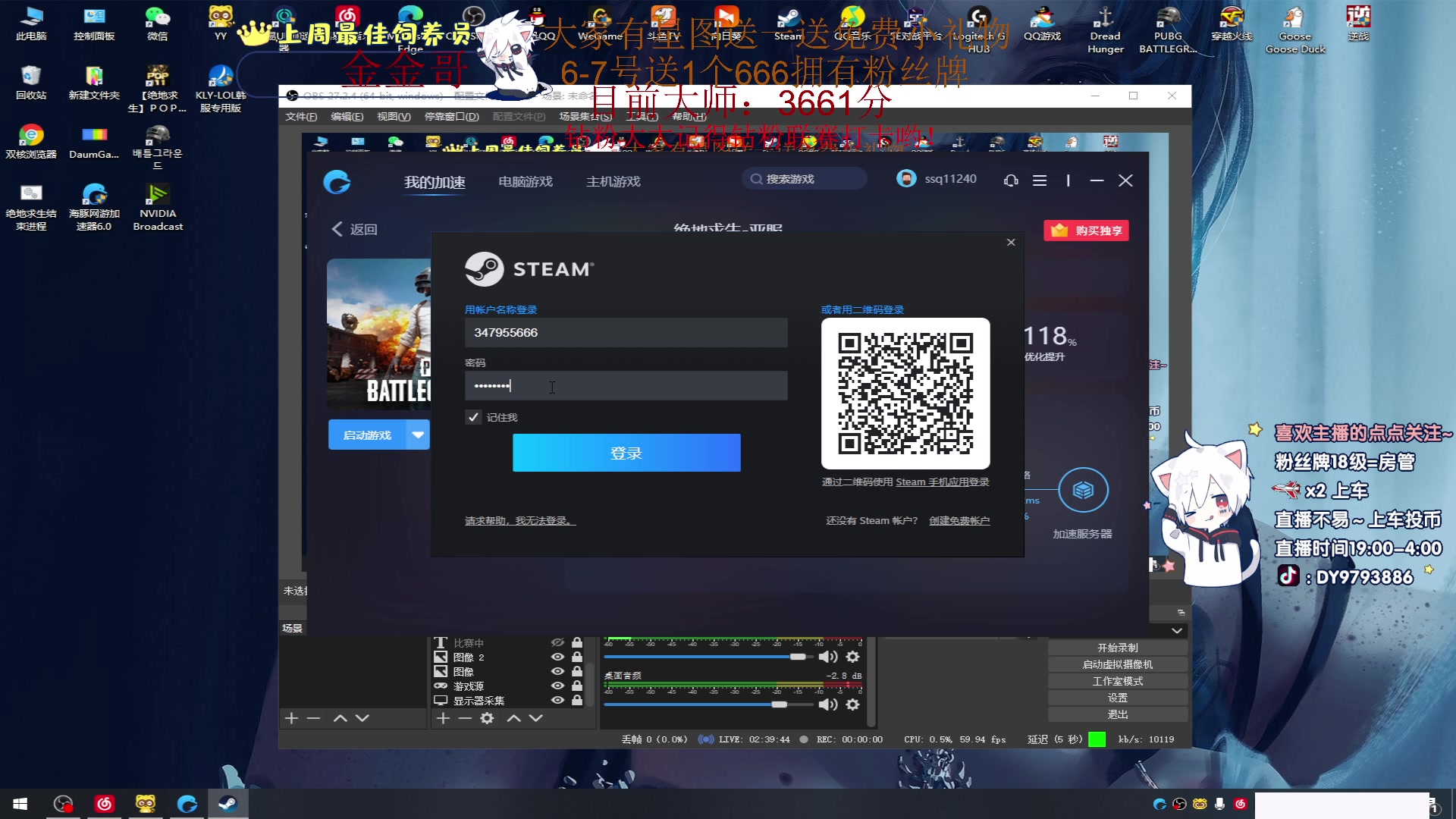1456x819 pixels.
Task: Click the 登录 button on Steam login
Action: 626,453
